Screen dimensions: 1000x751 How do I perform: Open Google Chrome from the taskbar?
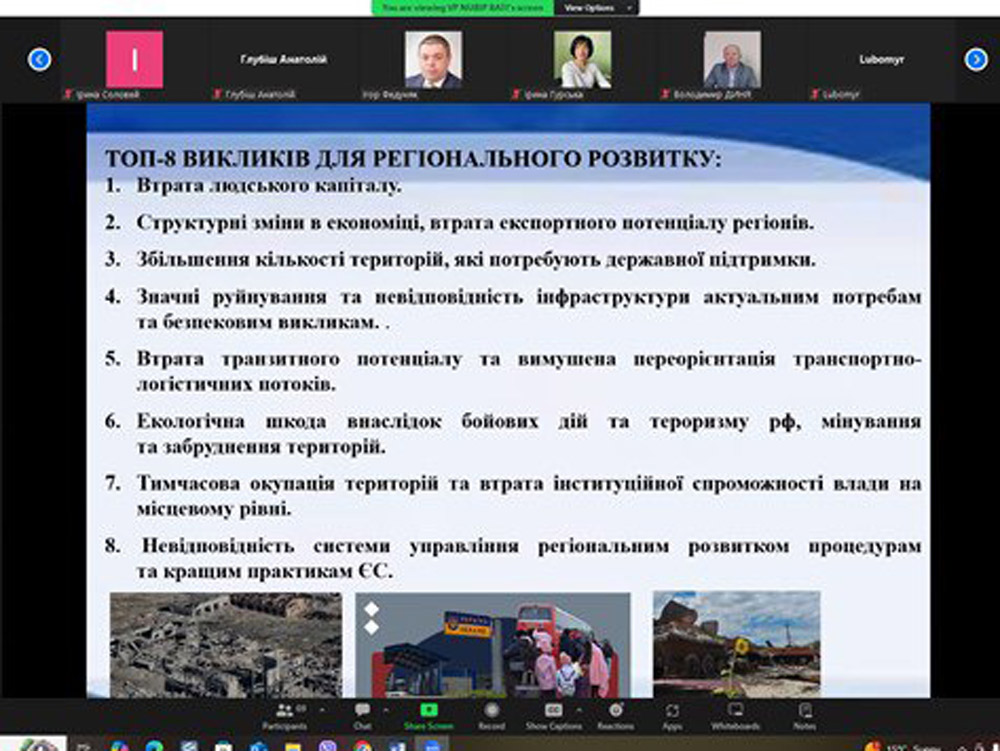coord(363,745)
